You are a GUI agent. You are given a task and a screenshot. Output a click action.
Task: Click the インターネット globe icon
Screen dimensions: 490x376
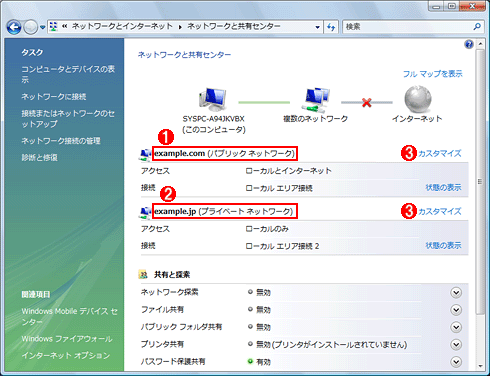coord(418,99)
